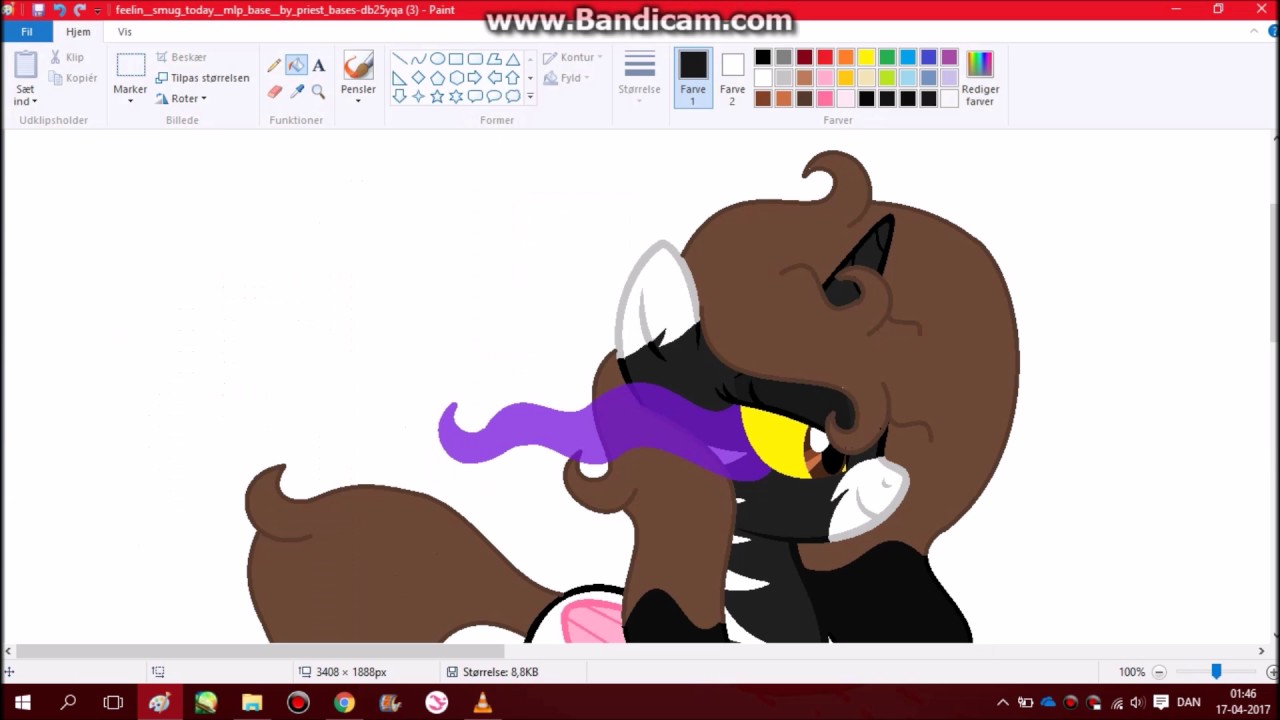Click the Kopiér (copy) button
Screen dimensions: 1280x720
point(74,78)
